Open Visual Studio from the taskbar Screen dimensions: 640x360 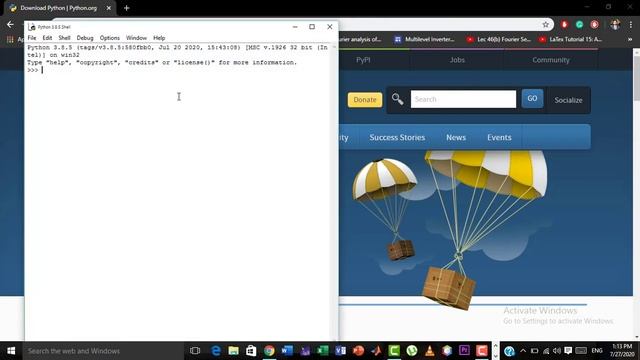tap(305, 351)
